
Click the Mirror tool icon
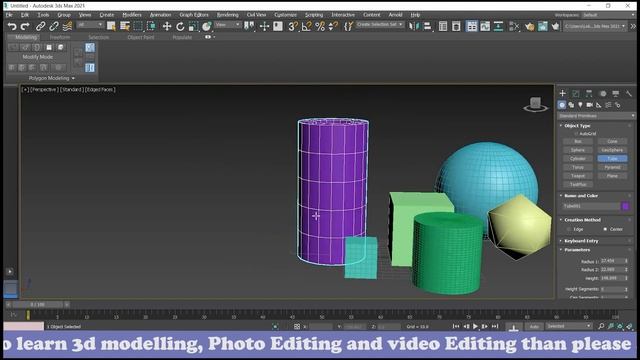tap(413, 27)
